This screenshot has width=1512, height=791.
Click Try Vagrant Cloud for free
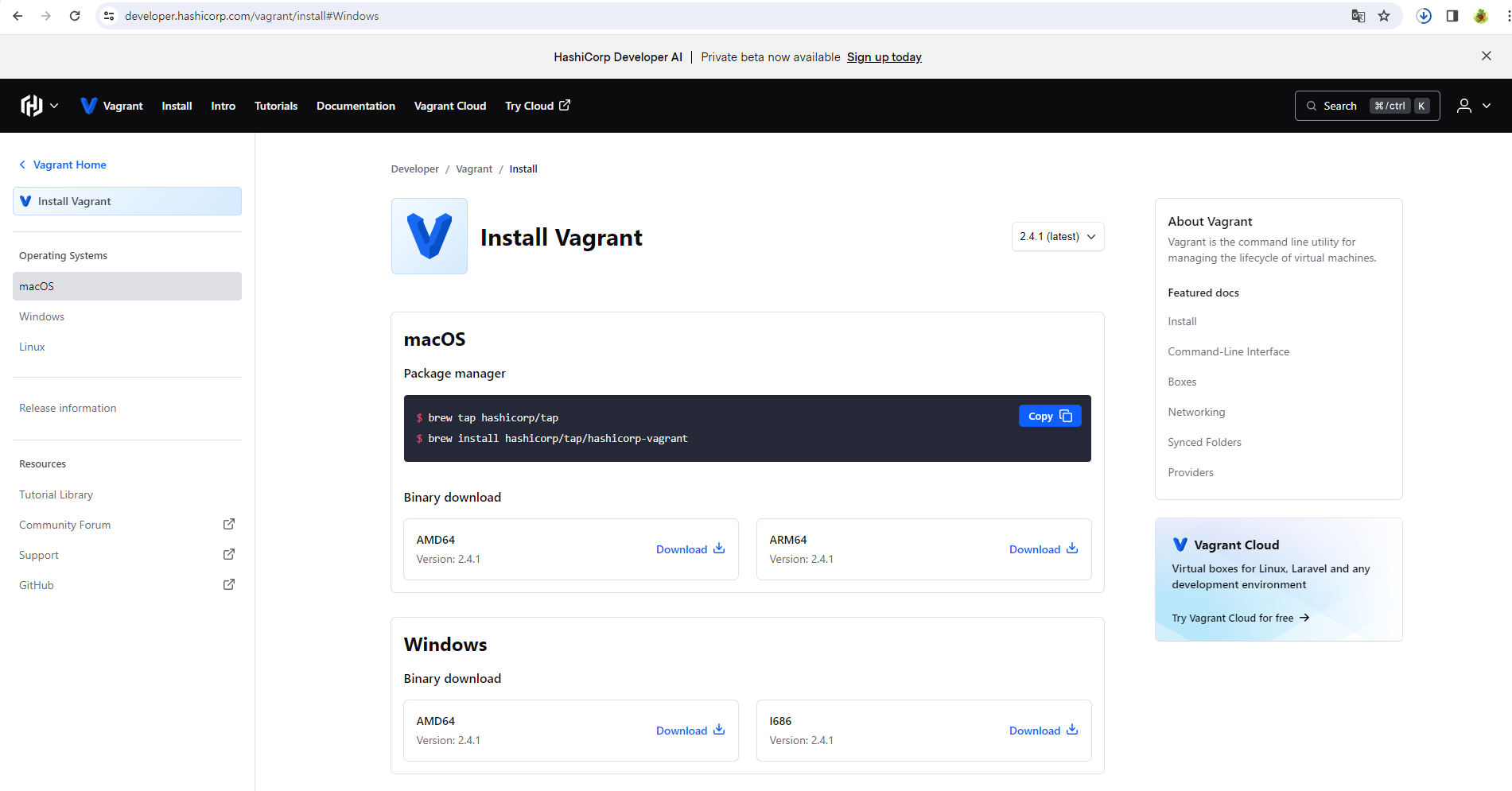tap(1240, 618)
